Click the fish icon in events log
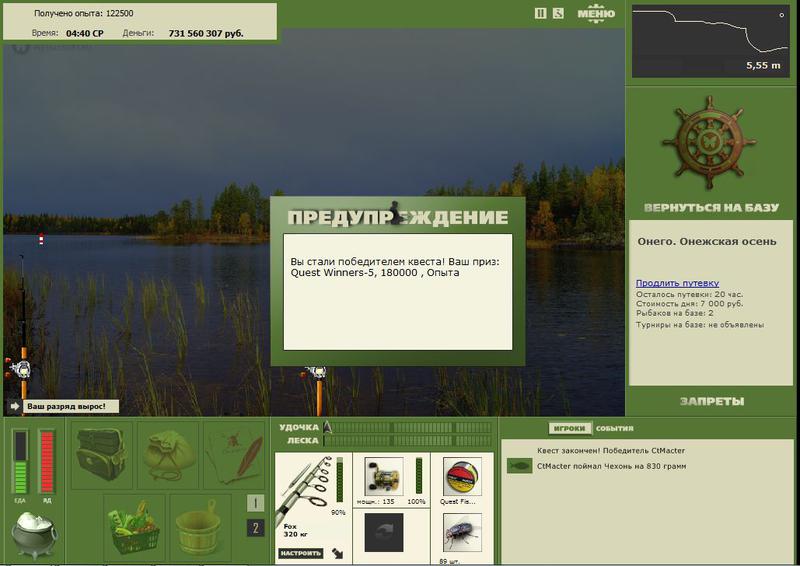This screenshot has height=566, width=800. pos(519,466)
